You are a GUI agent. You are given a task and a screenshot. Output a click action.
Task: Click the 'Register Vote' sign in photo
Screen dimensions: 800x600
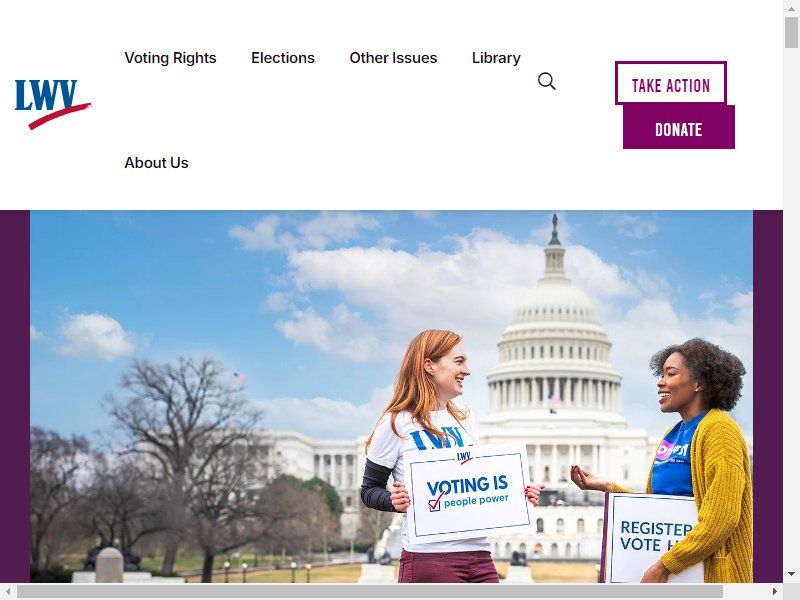(652, 537)
